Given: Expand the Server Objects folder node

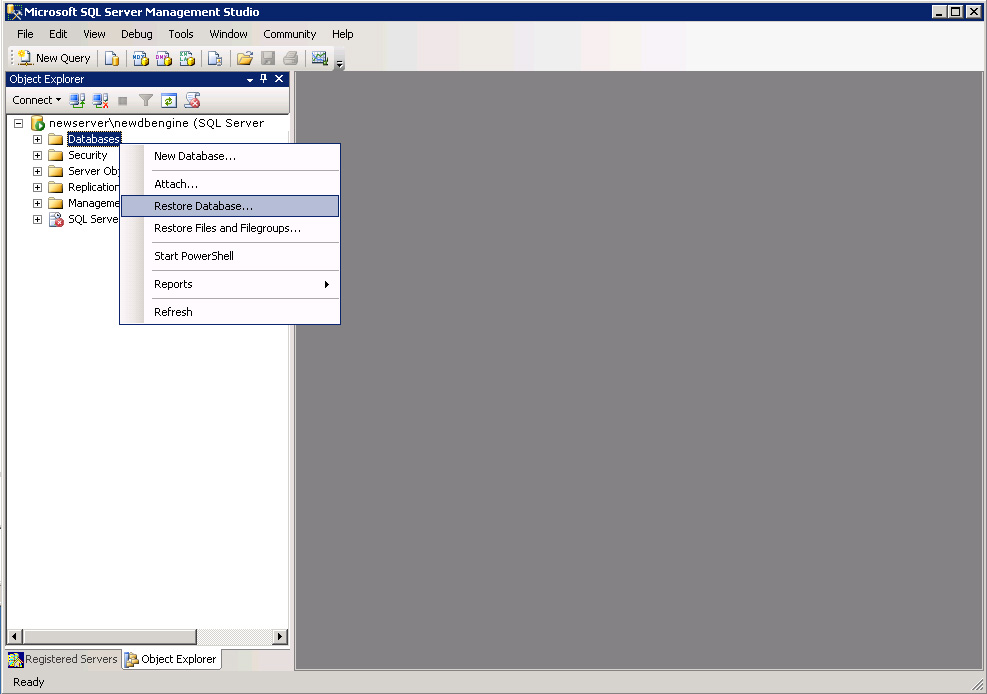Looking at the screenshot, I should (38, 171).
